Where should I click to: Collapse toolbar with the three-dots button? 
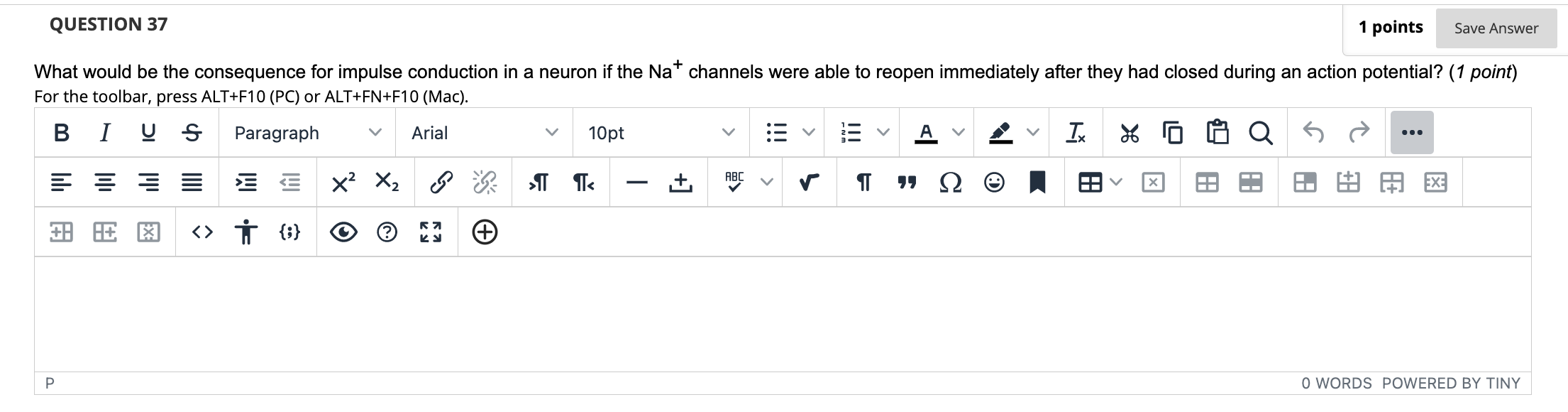pos(1411,133)
